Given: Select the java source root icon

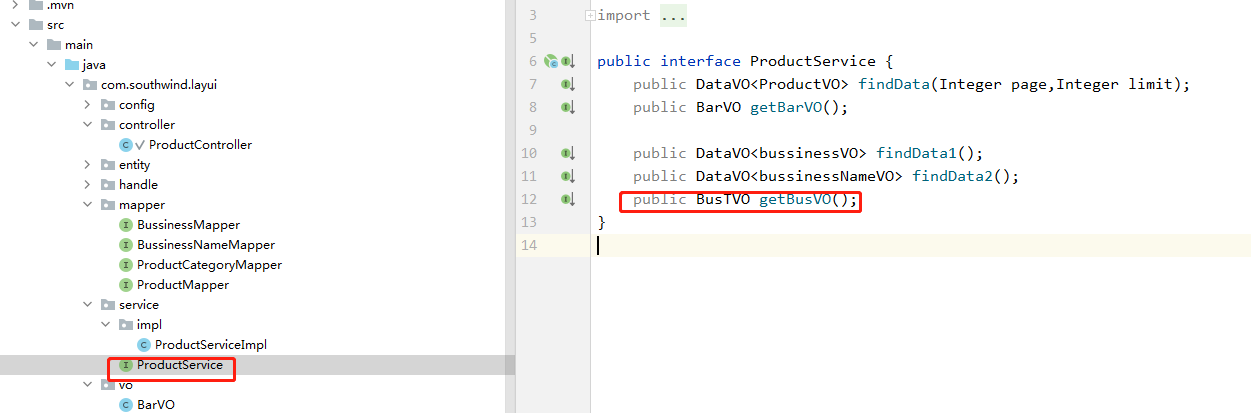Looking at the screenshot, I should click(71, 65).
